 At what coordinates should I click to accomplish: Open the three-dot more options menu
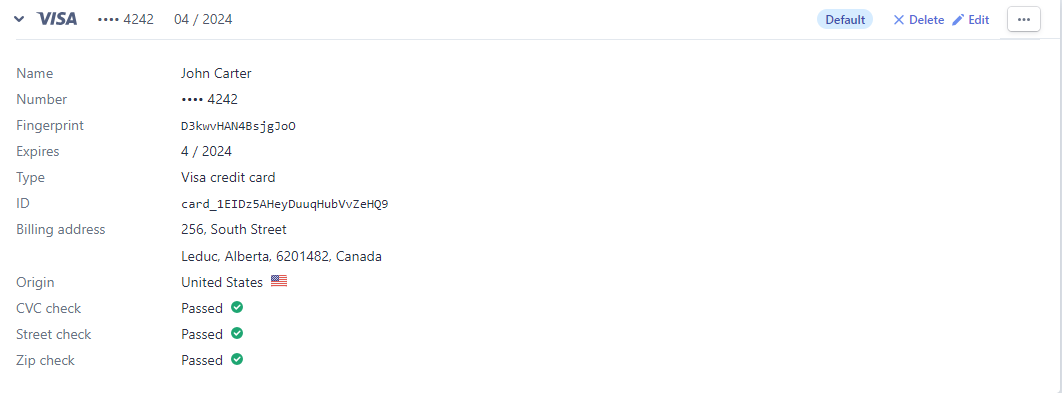pyautogui.click(x=1023, y=20)
